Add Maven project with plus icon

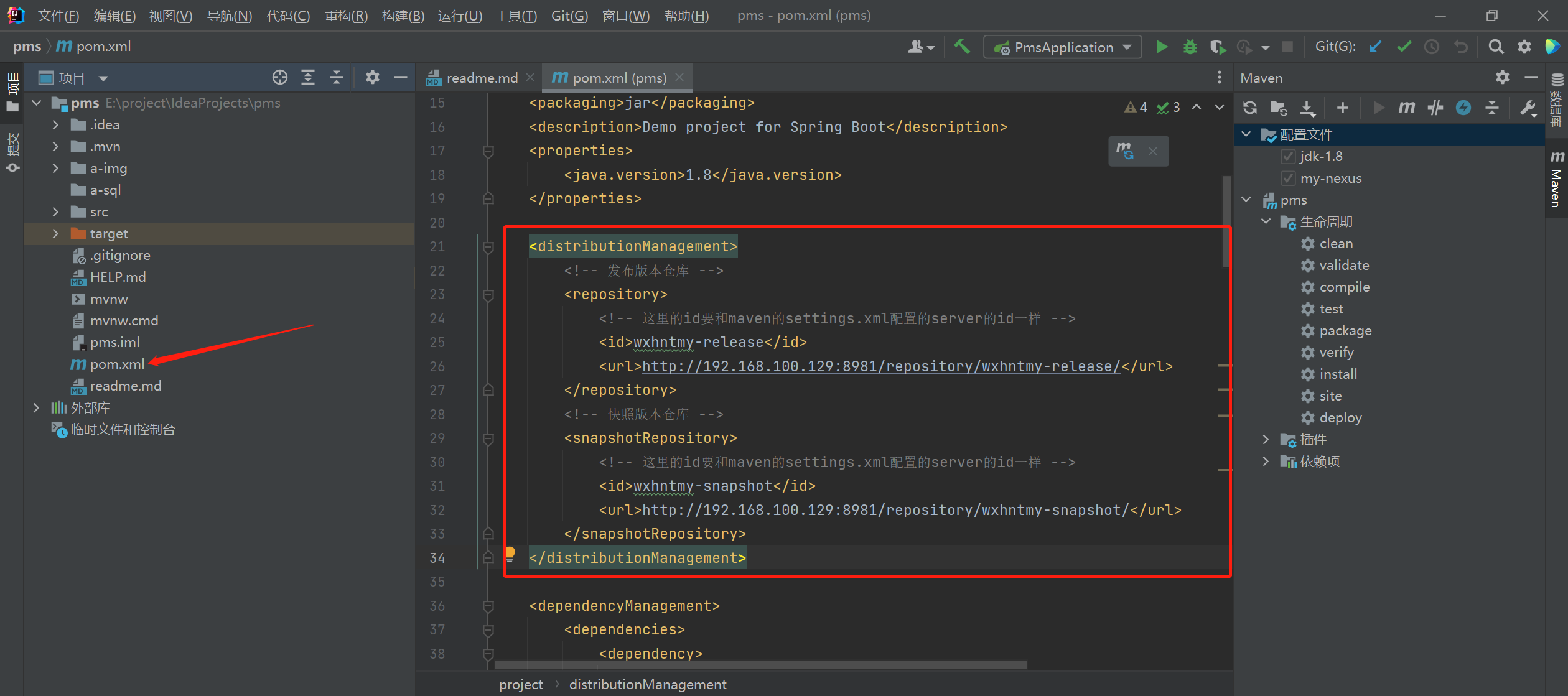pyautogui.click(x=1342, y=108)
